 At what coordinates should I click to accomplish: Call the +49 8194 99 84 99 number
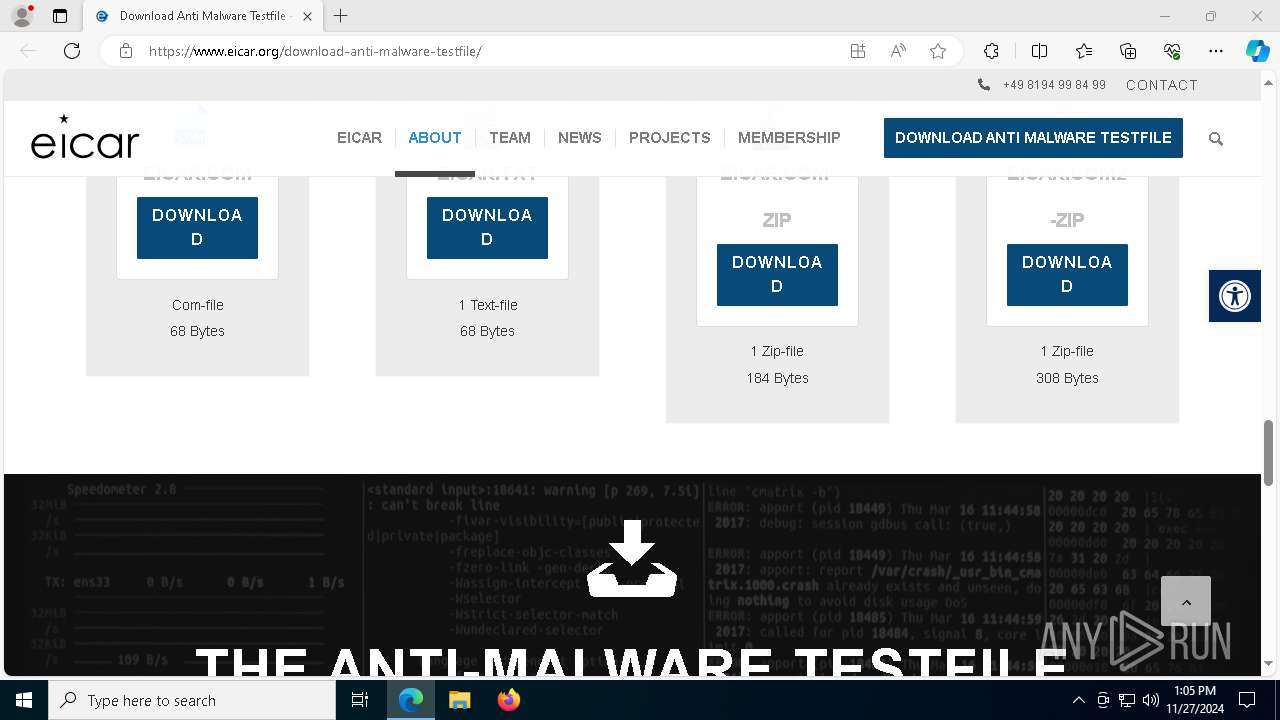coord(1054,85)
